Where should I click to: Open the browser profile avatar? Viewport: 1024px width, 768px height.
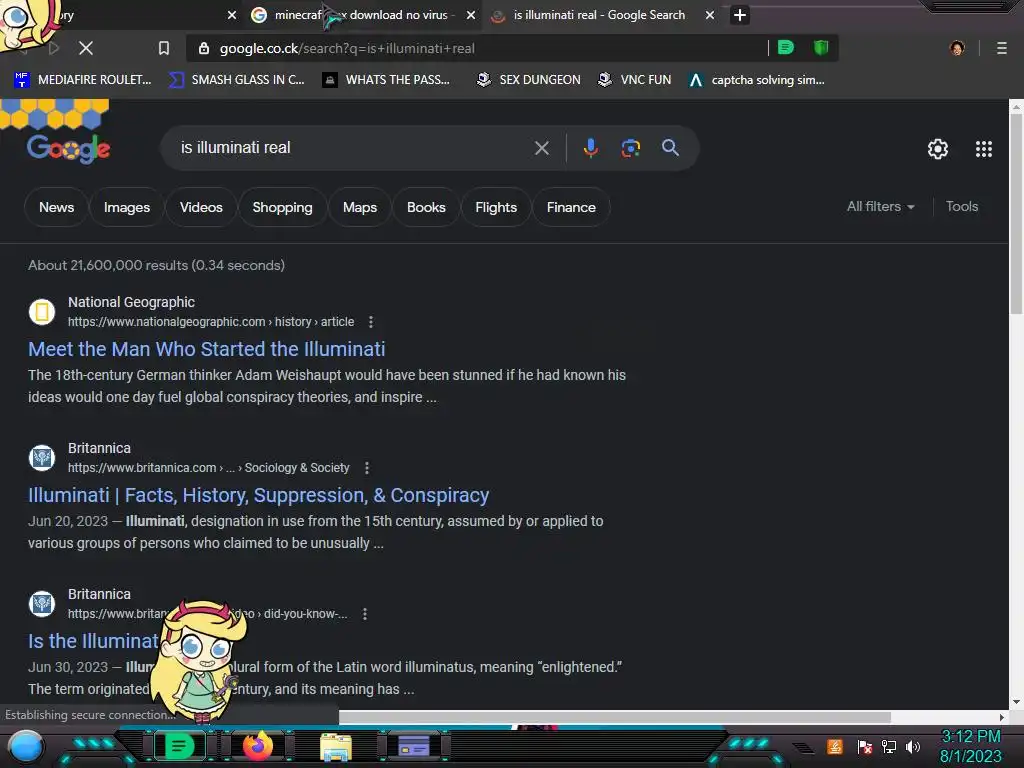(x=957, y=48)
